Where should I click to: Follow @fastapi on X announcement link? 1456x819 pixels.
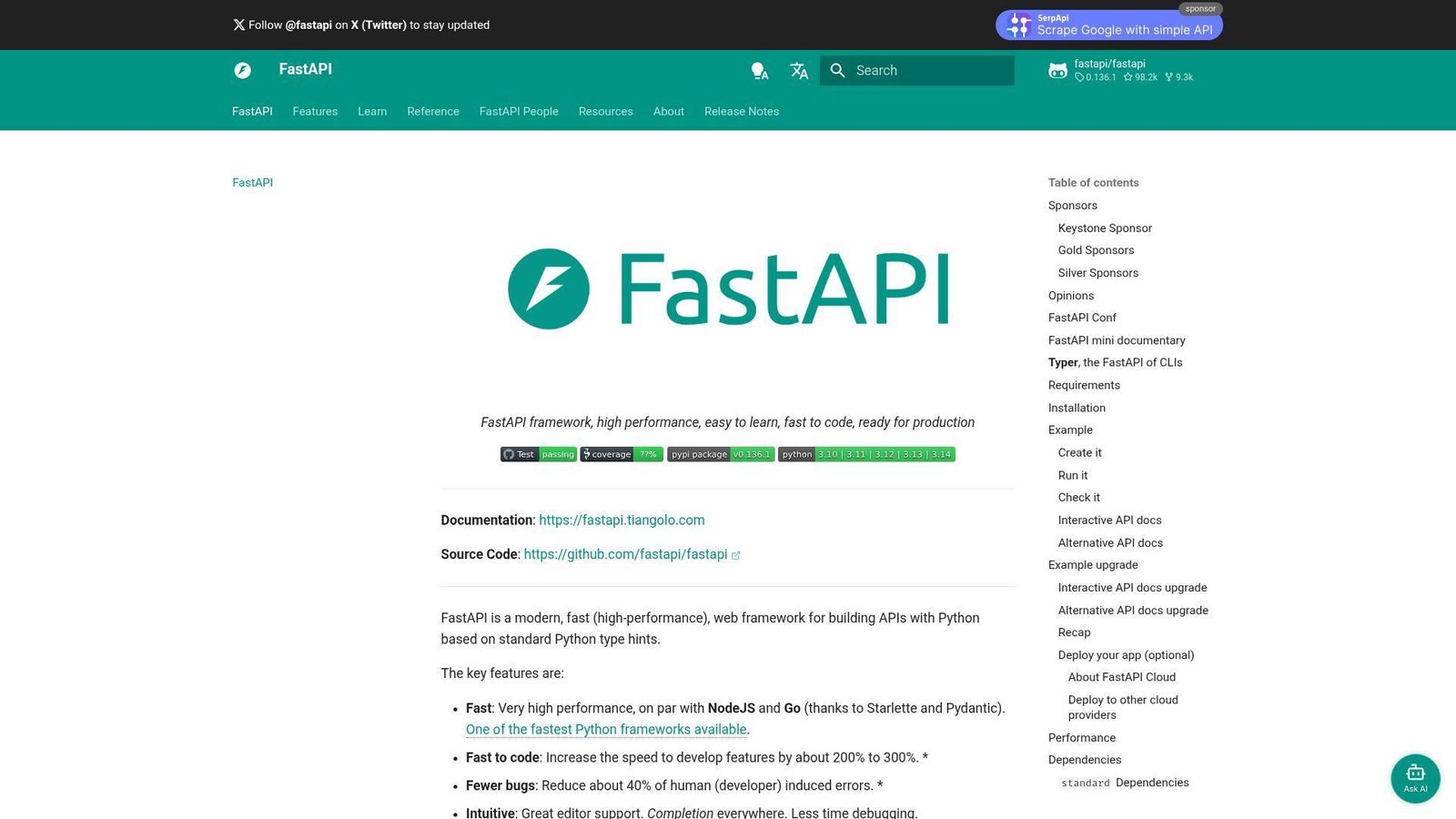pos(361,25)
